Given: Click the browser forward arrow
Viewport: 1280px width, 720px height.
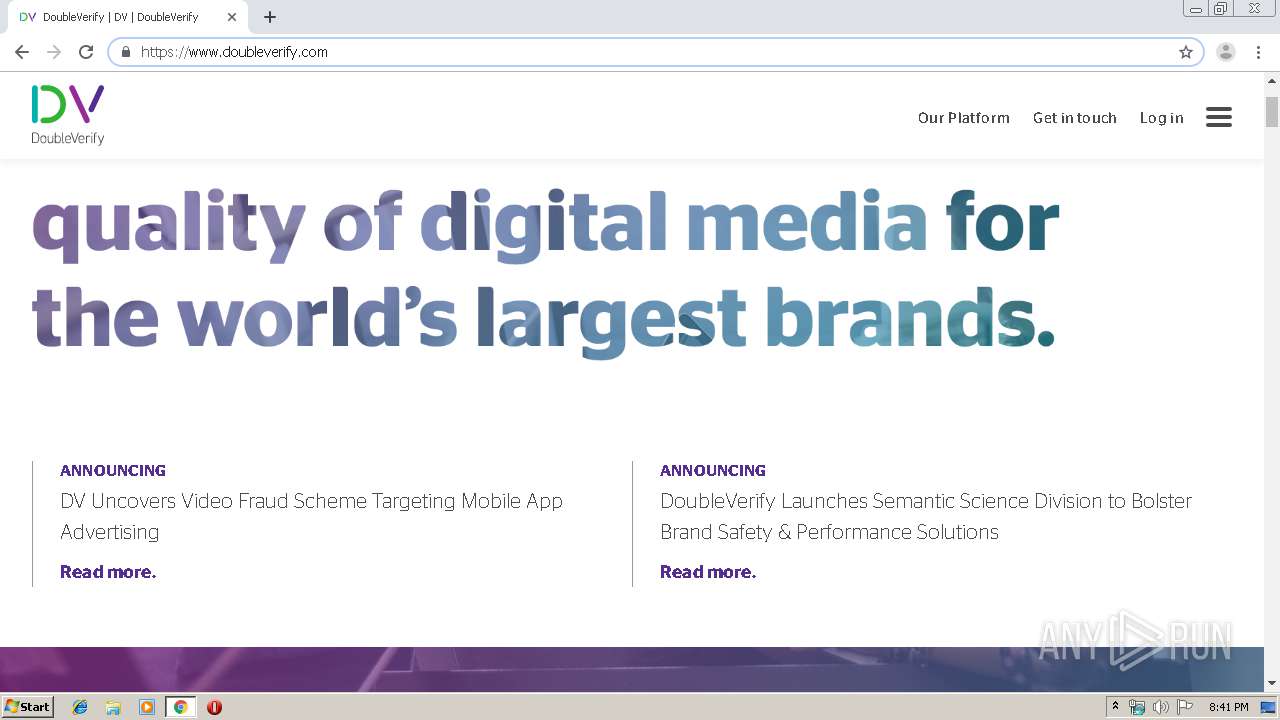Looking at the screenshot, I should (x=54, y=52).
